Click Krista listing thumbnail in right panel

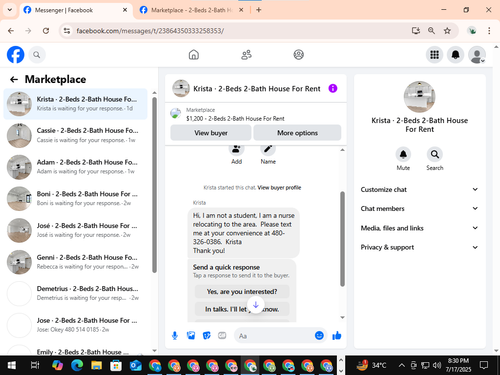(419, 97)
